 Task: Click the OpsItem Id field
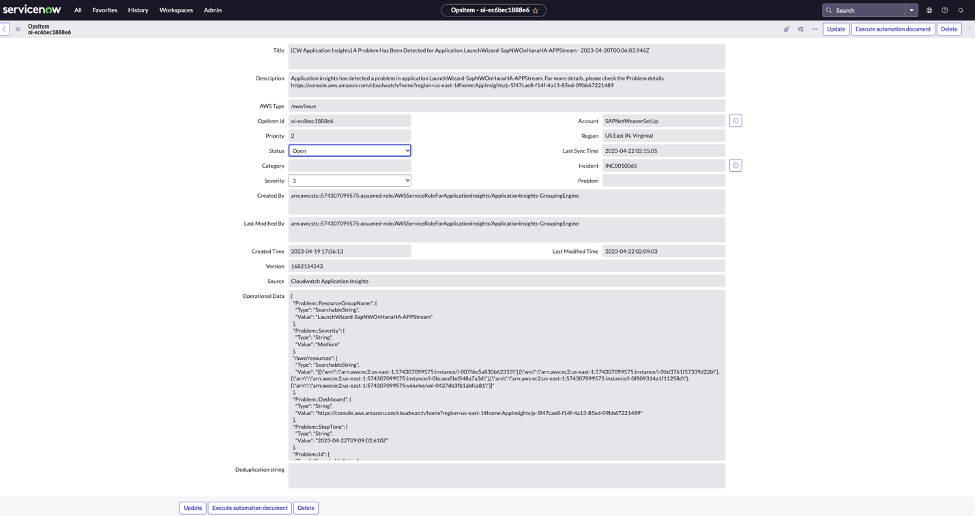click(x=350, y=121)
